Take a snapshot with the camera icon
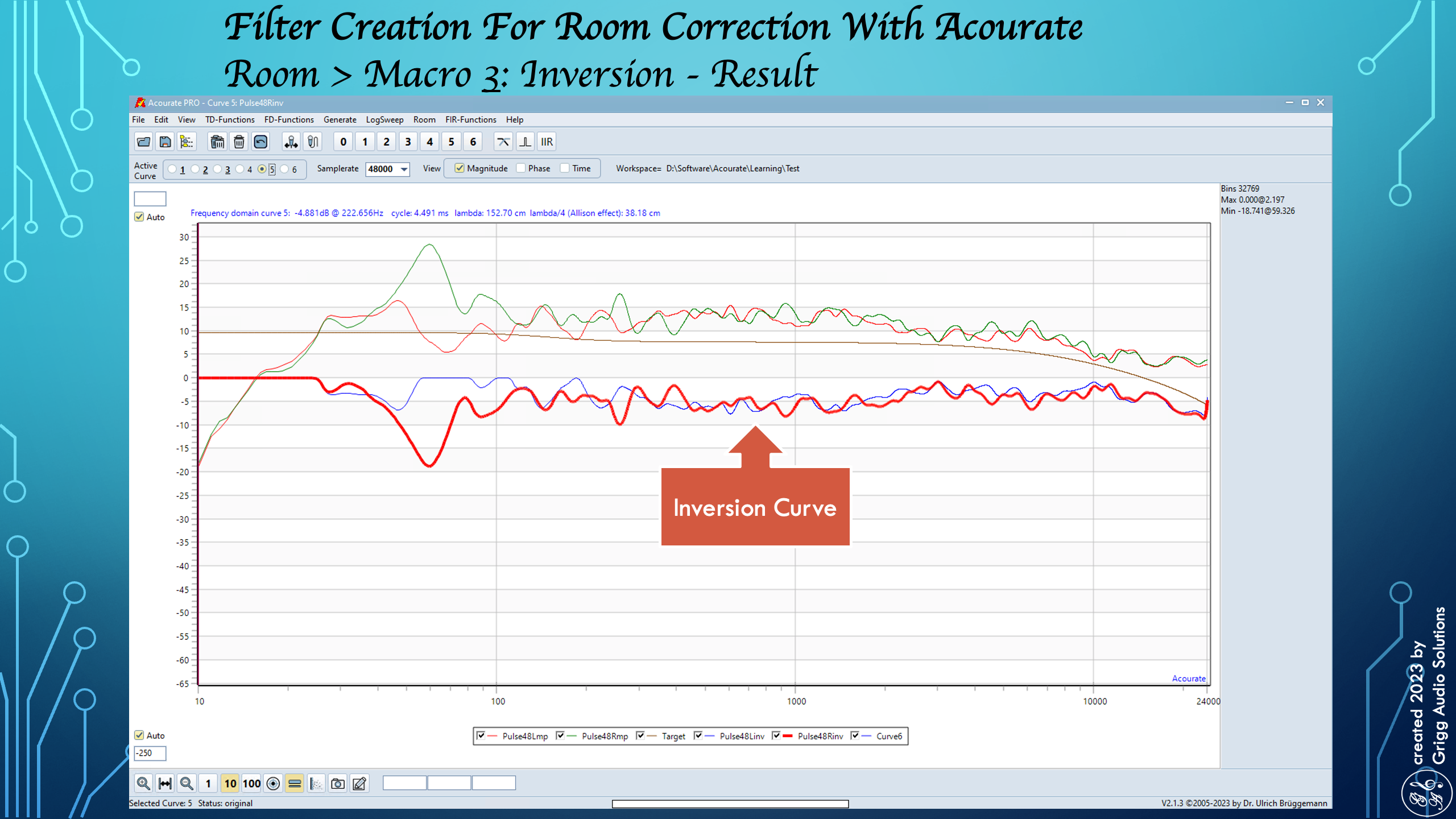 coord(338,783)
